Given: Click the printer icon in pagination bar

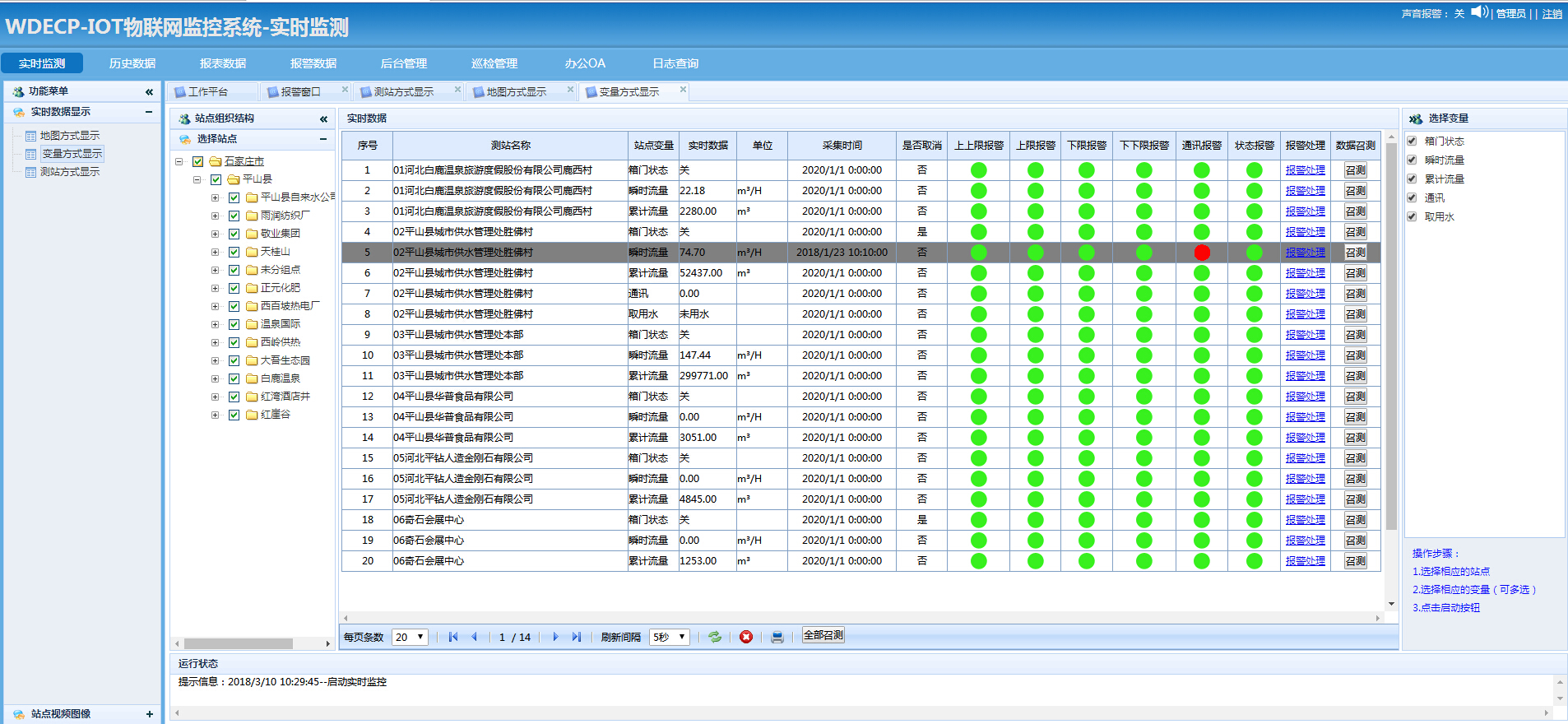Looking at the screenshot, I should [x=777, y=637].
